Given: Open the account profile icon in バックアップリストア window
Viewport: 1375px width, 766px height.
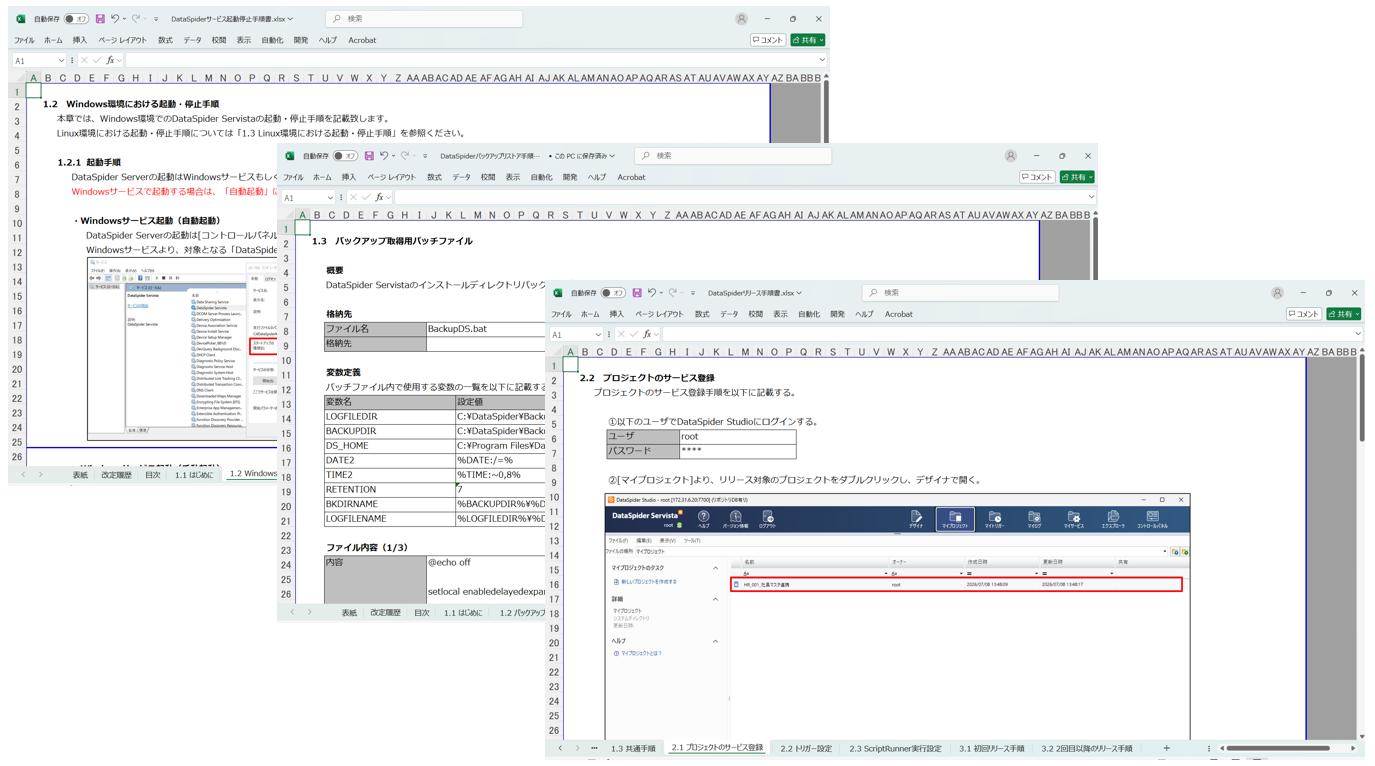Looking at the screenshot, I should click(x=1010, y=156).
